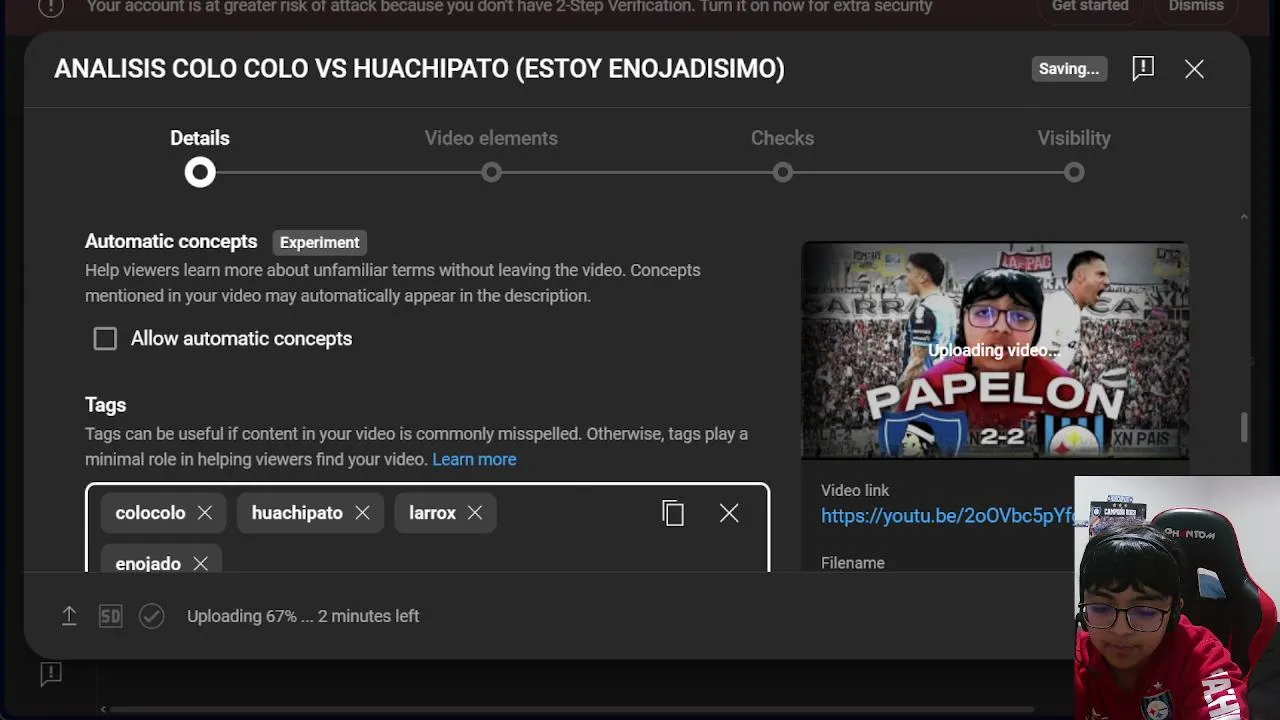
Task: Go to the Details step
Action: pyautogui.click(x=200, y=138)
